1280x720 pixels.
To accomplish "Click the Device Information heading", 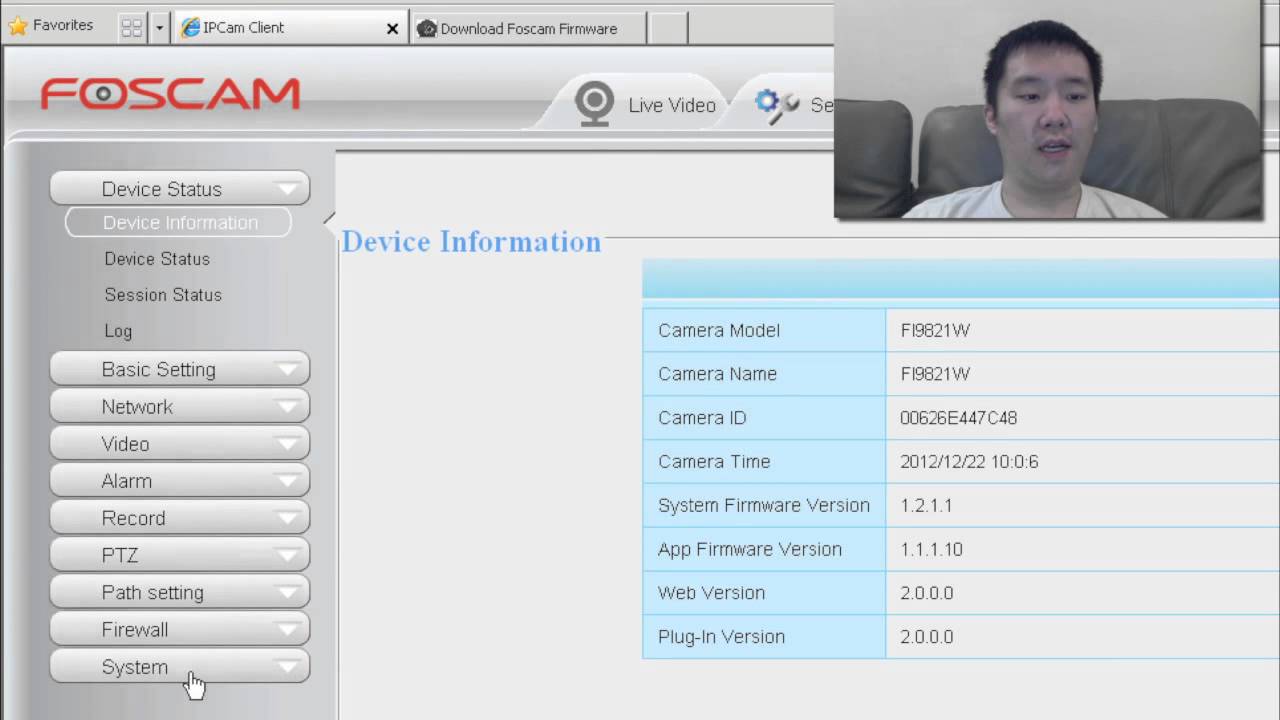I will tap(471, 242).
